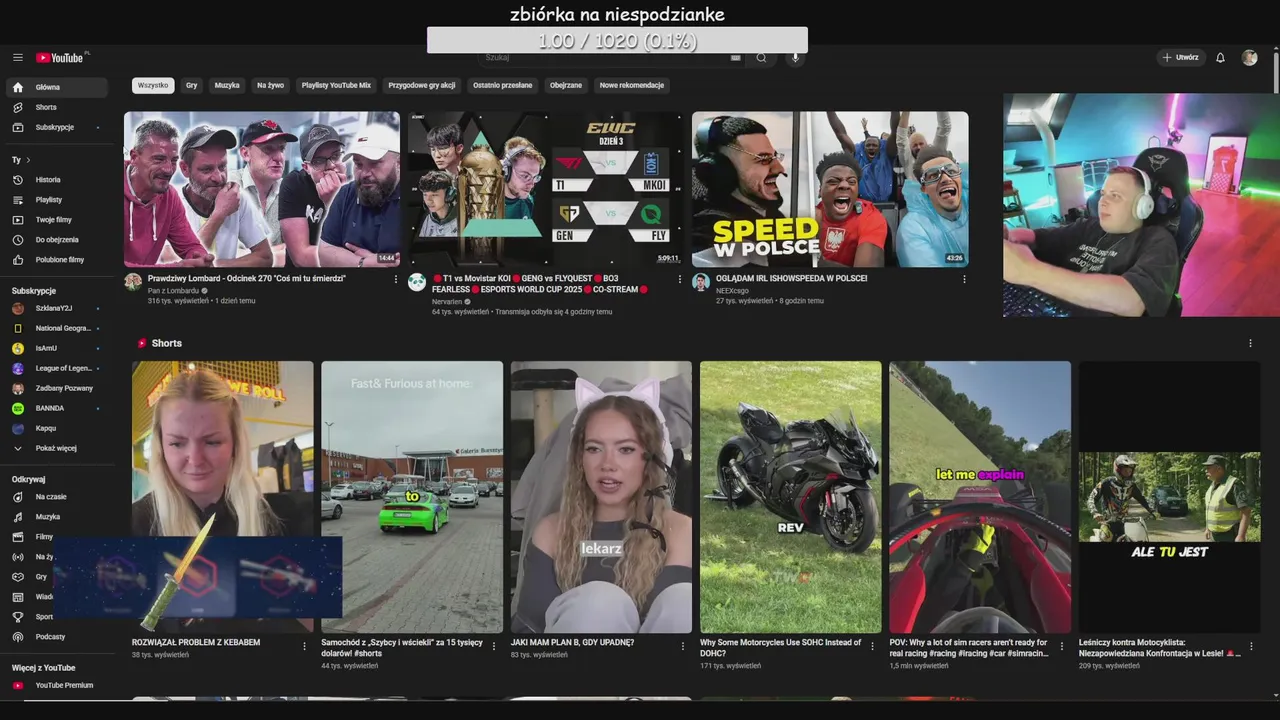
Task: Open the hamburger guide menu
Action: coord(18,58)
